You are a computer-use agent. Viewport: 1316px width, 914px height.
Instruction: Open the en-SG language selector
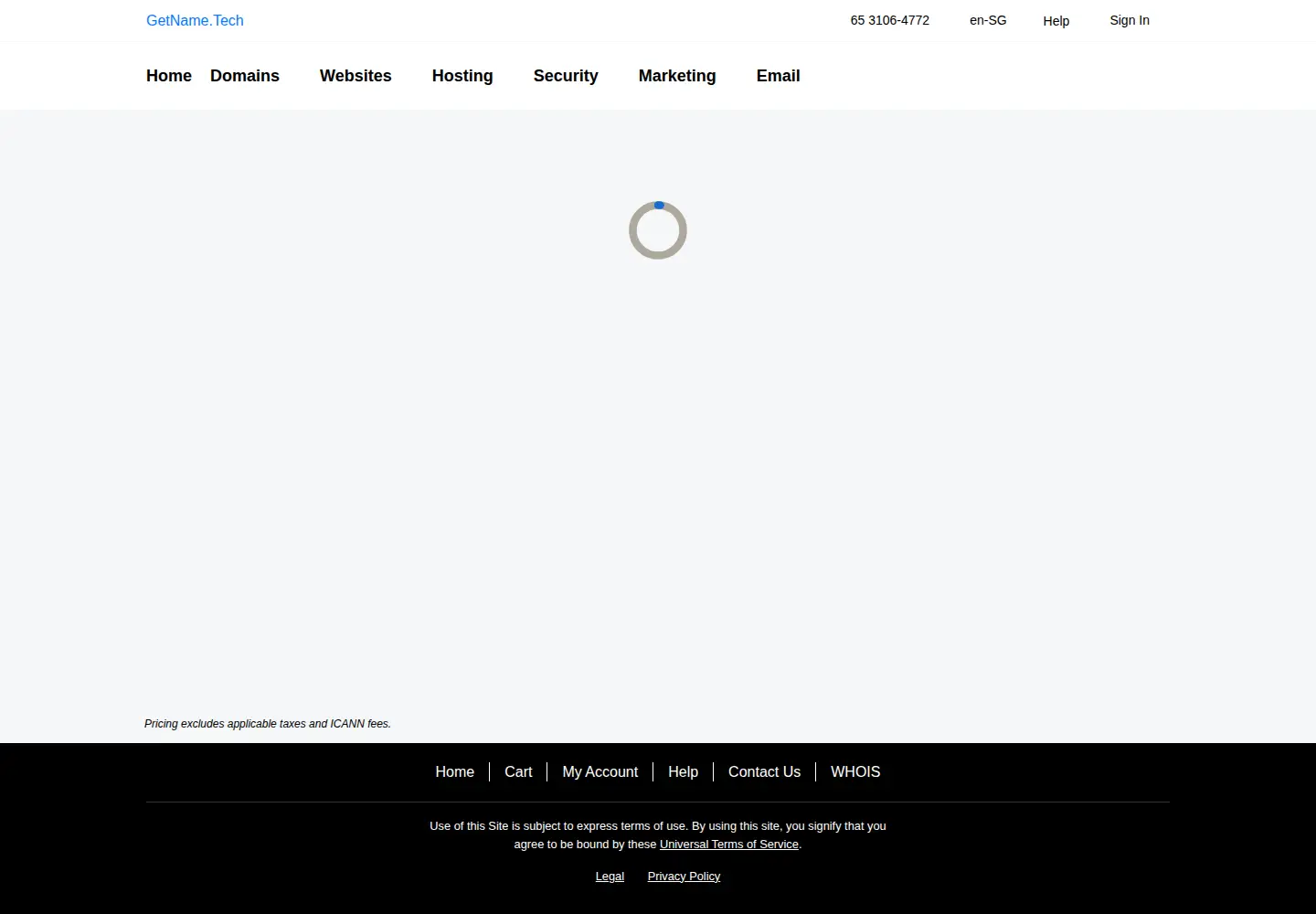click(x=988, y=20)
